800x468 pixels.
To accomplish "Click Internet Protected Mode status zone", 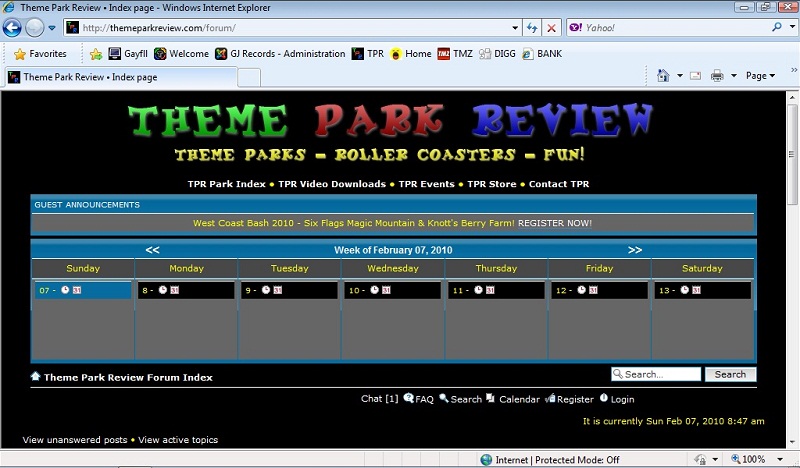I will [550, 460].
